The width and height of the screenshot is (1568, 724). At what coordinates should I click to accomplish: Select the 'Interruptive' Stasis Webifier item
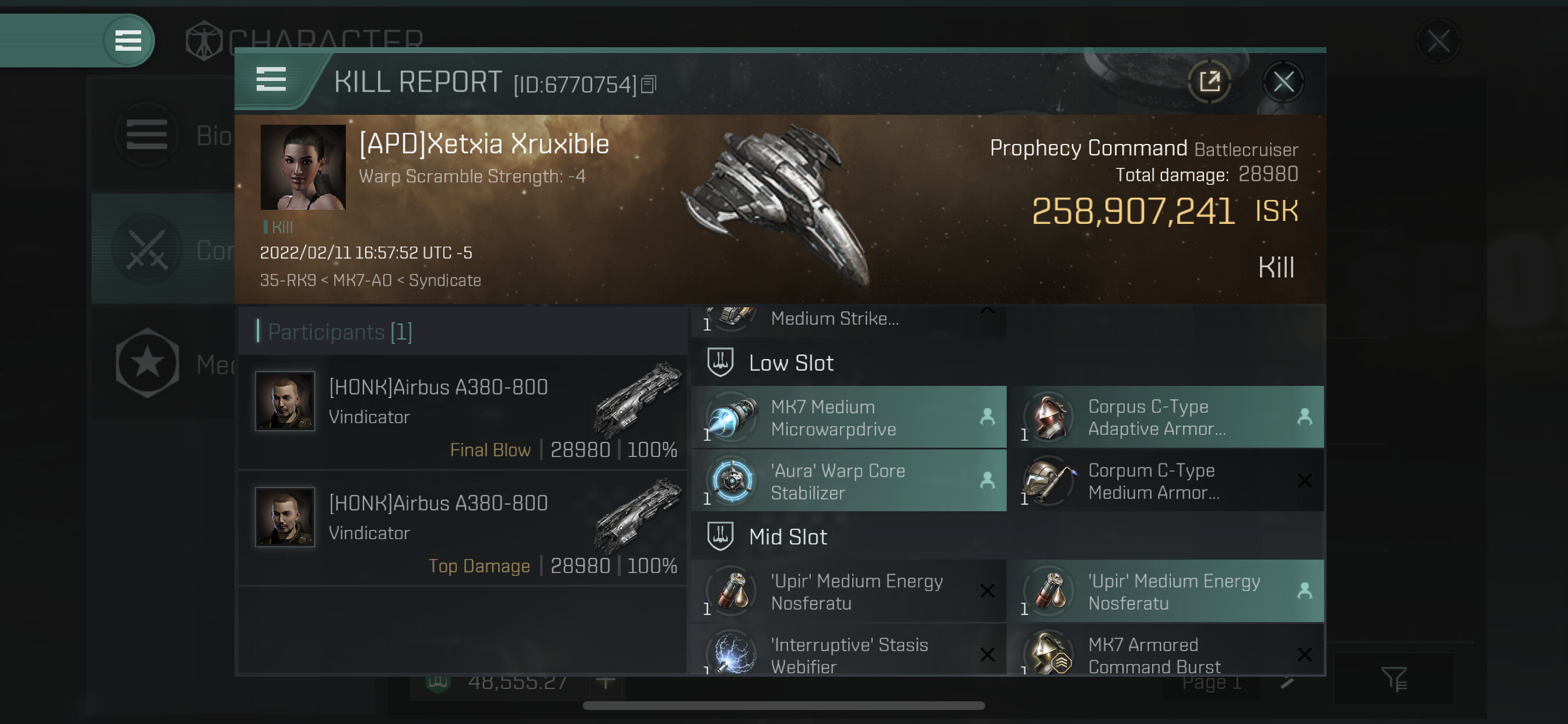click(849, 655)
